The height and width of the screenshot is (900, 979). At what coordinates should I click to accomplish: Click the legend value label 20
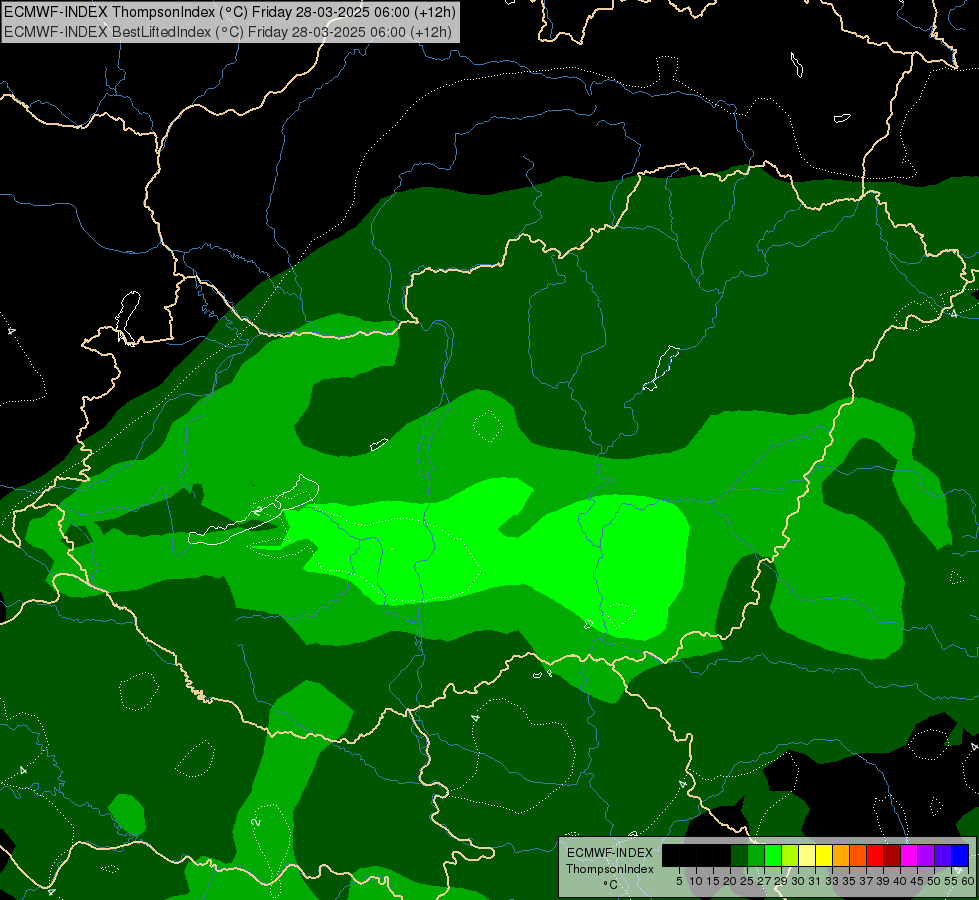click(730, 881)
